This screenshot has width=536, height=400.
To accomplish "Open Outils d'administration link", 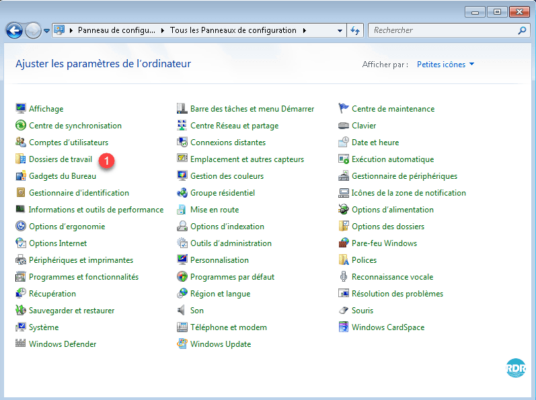I will point(231,243).
